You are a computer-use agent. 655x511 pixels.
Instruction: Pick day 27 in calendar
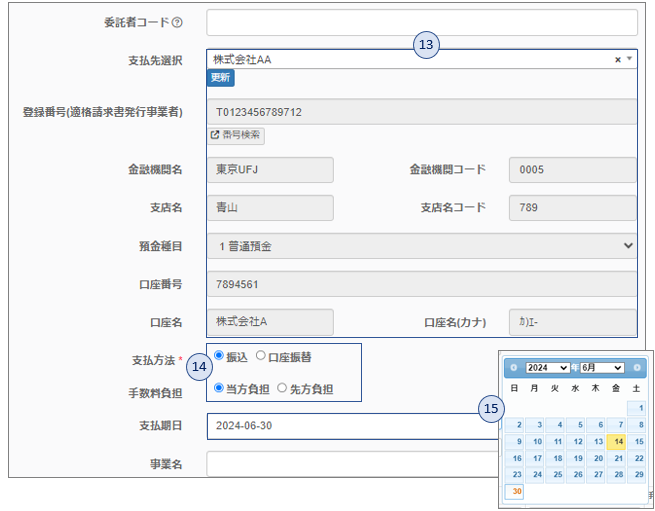(x=596, y=475)
